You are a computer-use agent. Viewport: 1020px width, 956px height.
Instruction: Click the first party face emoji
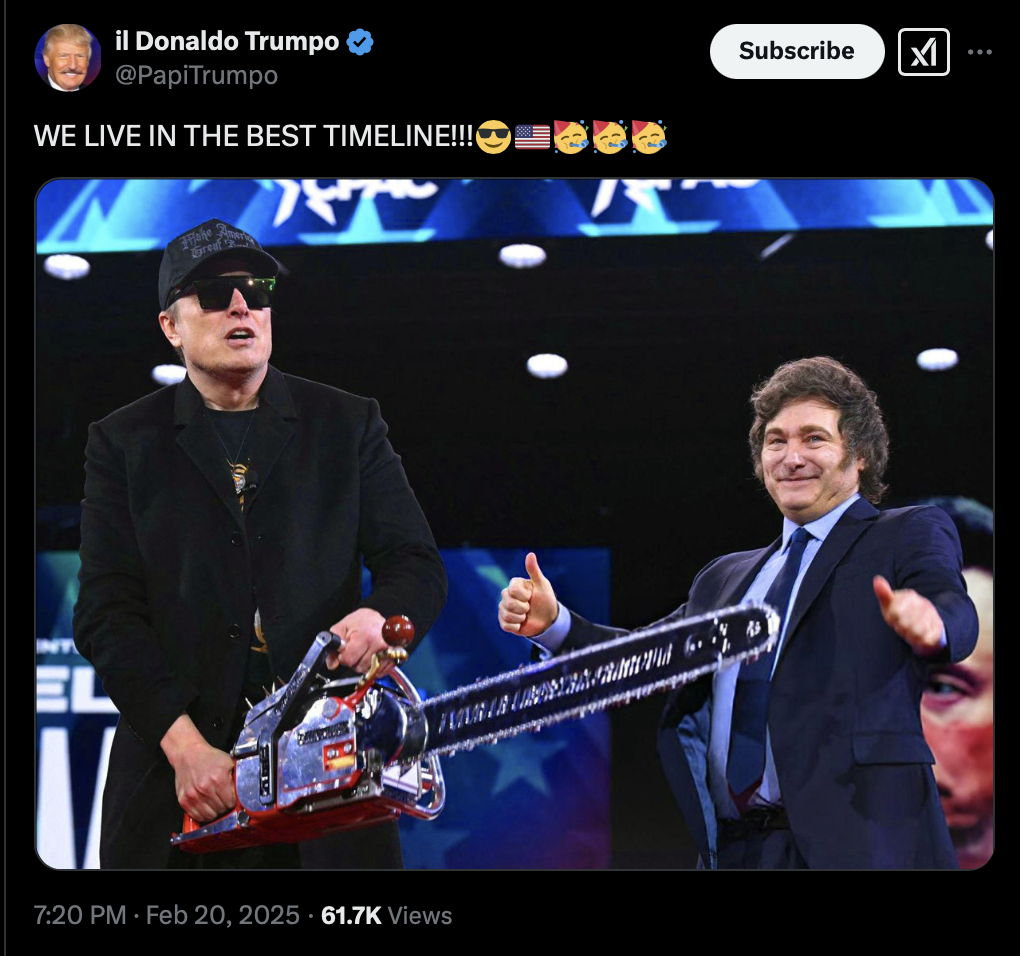coord(571,137)
